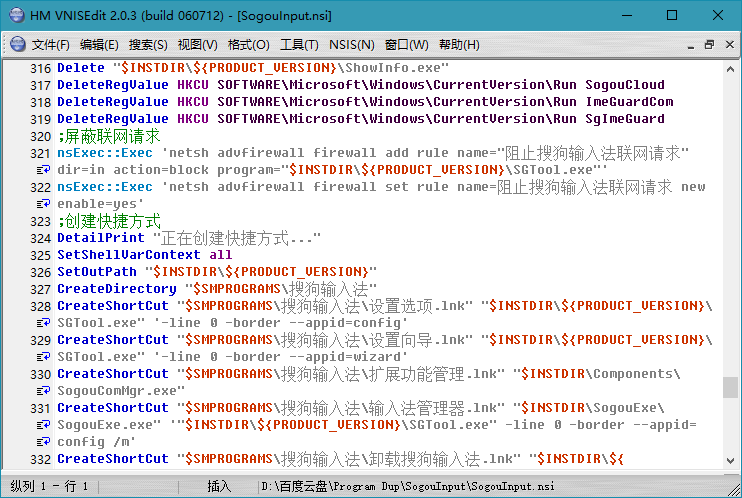Click the scroll up arrow of the editor
Viewport: 742px width, 498px height.
[x=730, y=69]
